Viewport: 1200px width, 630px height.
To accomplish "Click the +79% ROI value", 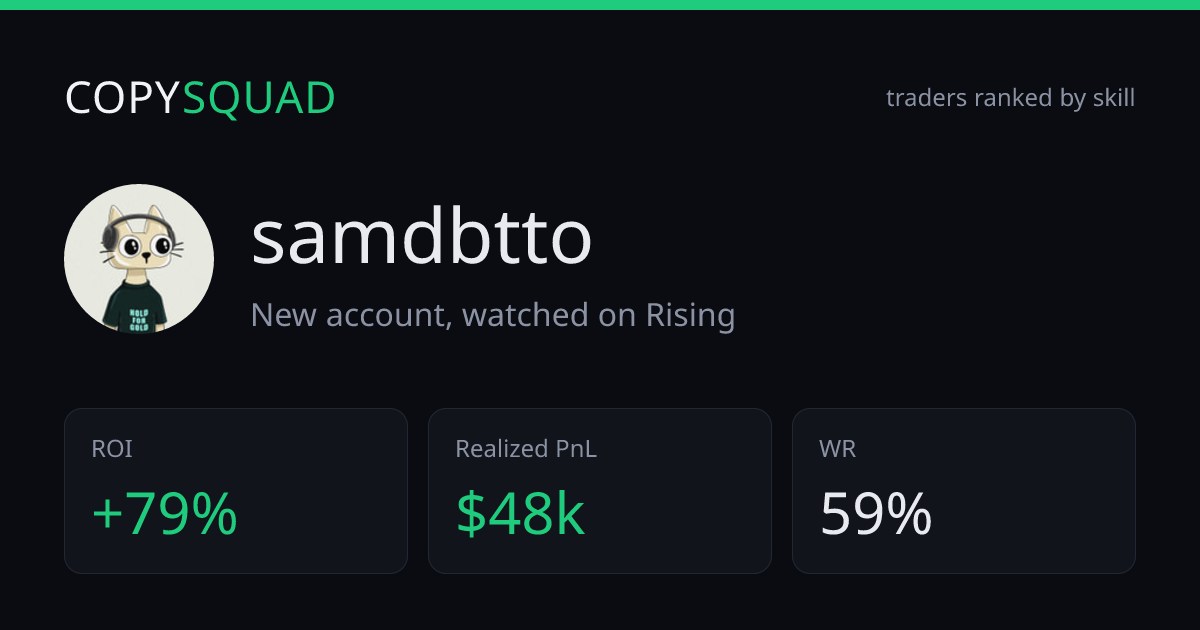I will click(x=164, y=514).
